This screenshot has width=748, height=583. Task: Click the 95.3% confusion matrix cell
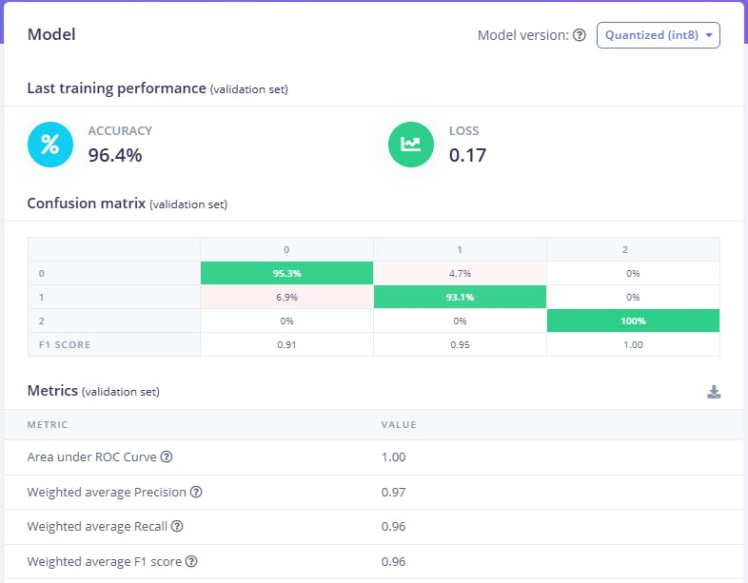[287, 273]
